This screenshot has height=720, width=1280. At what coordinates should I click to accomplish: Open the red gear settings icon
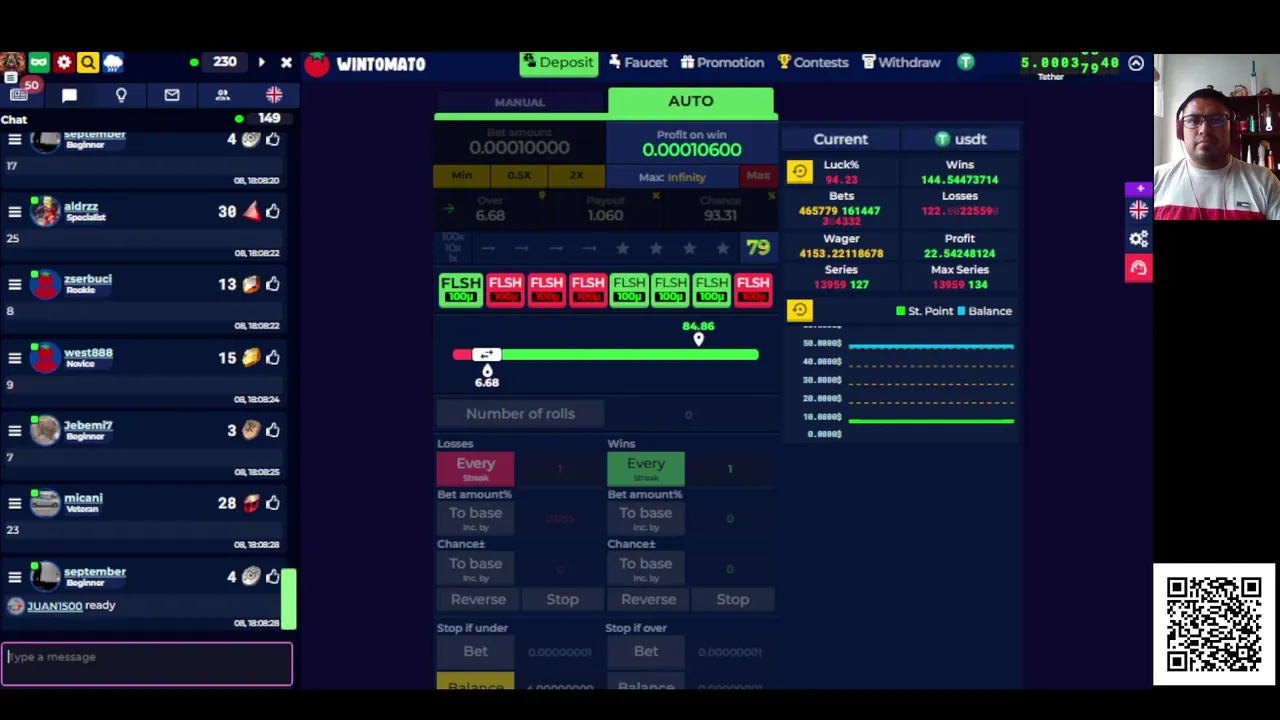point(64,63)
